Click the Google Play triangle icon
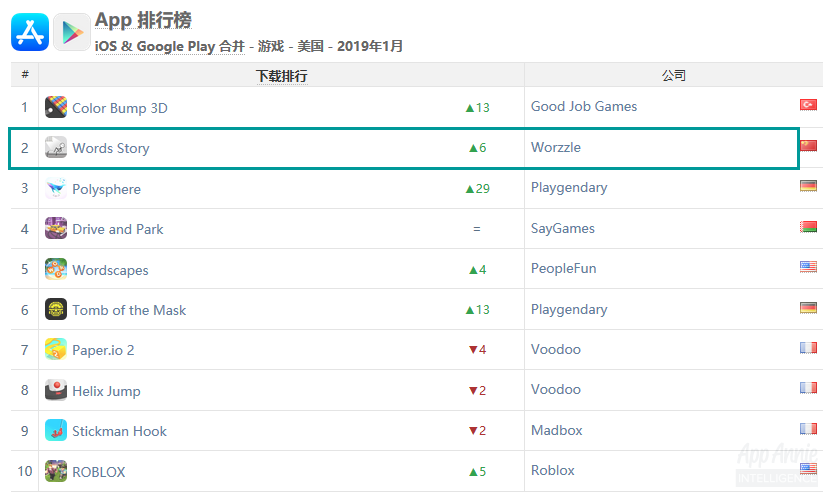This screenshot has width=831, height=496. pyautogui.click(x=72, y=32)
